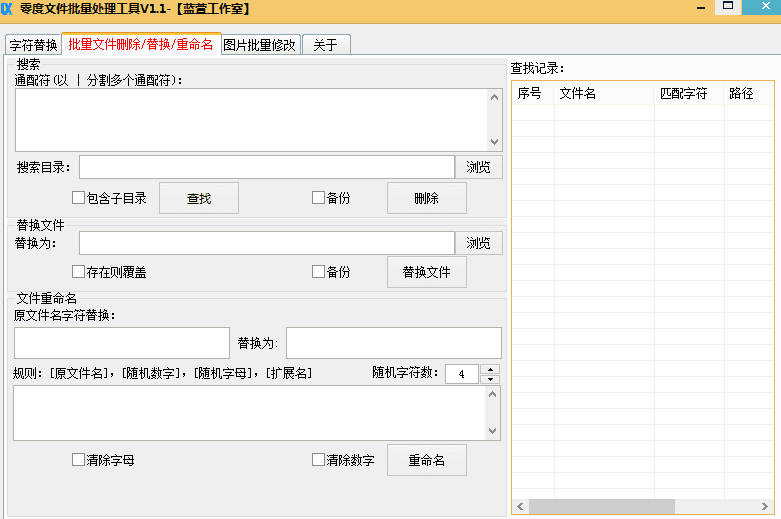The image size is (781, 519).
Task: Click the 规则 box's scroll up arrow
Action: point(493,394)
